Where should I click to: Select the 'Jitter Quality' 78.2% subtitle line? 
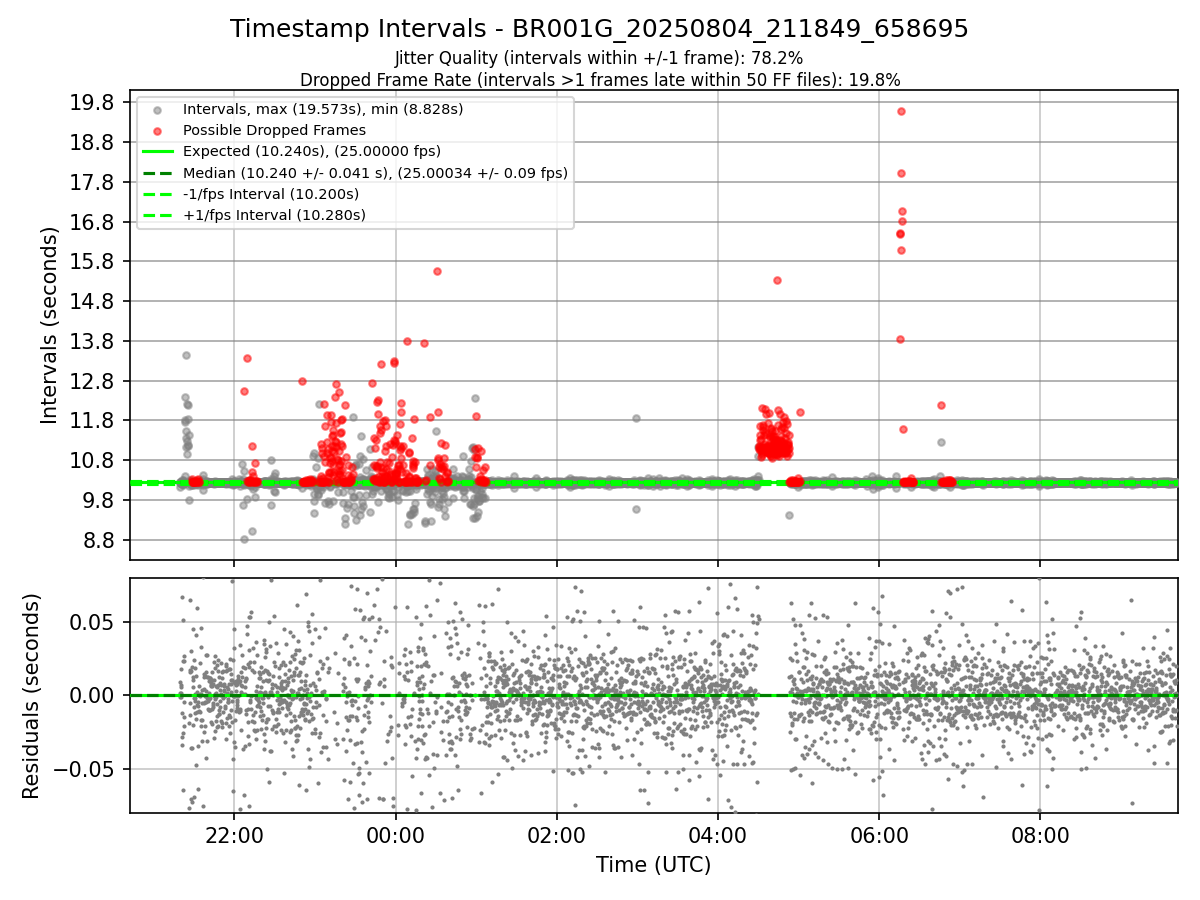coord(599,58)
